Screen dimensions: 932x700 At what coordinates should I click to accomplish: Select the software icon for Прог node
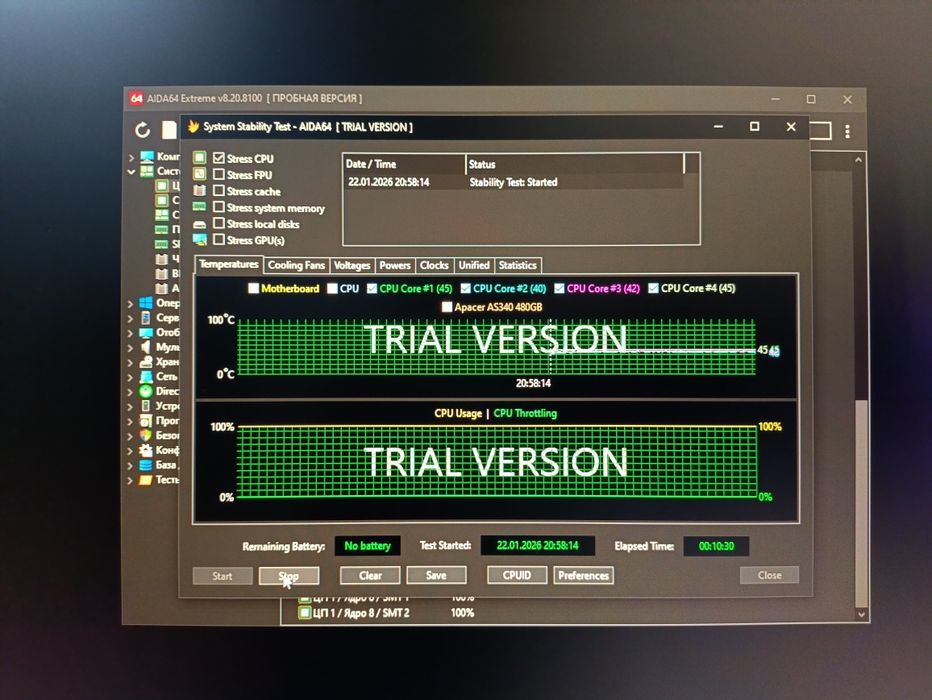coord(146,421)
